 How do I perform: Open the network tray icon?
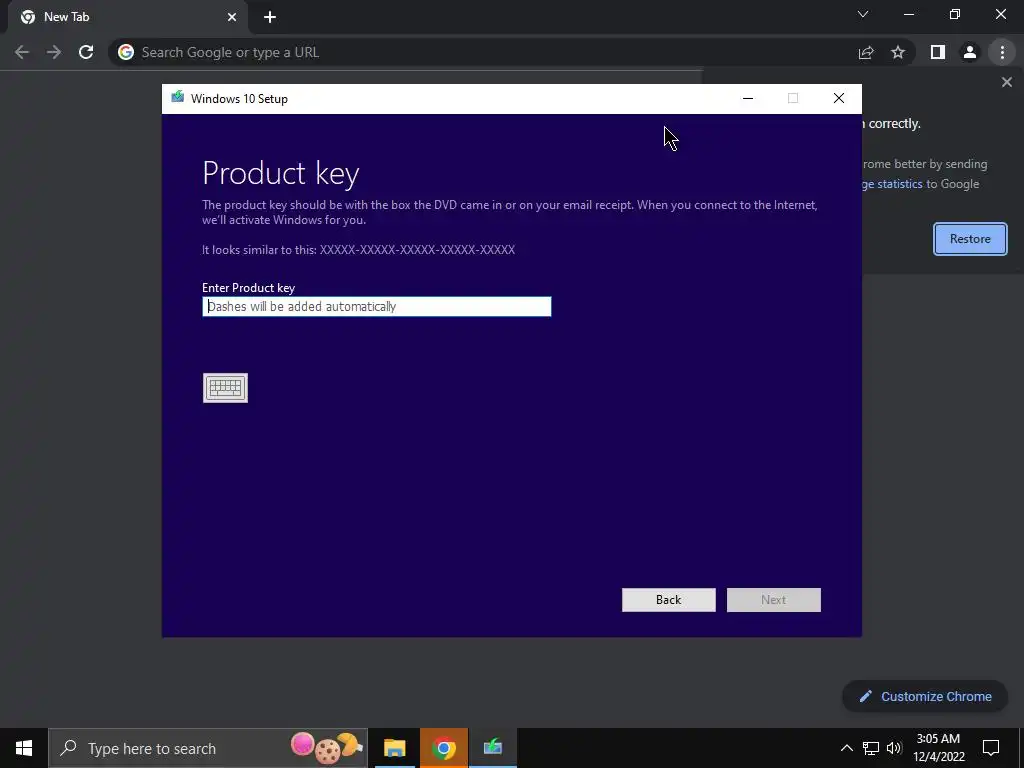871,748
